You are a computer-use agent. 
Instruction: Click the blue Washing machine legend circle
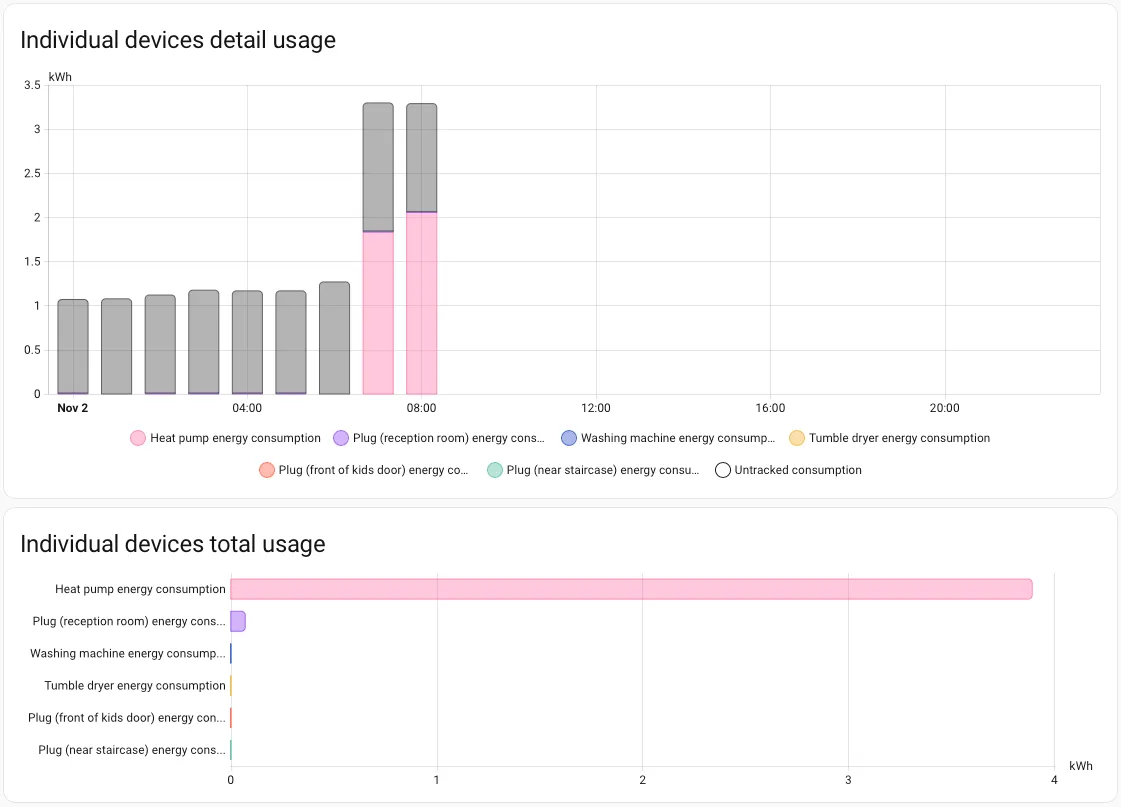pos(569,438)
